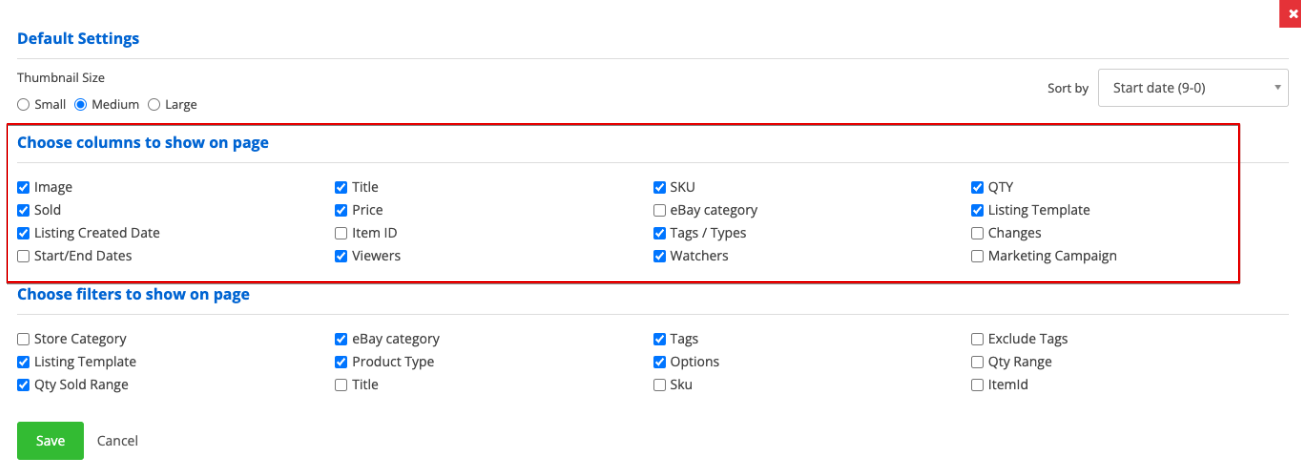Select Medium thumbnail size radio button
Image resolution: width=1301 pixels, height=472 pixels.
pyautogui.click(x=80, y=104)
